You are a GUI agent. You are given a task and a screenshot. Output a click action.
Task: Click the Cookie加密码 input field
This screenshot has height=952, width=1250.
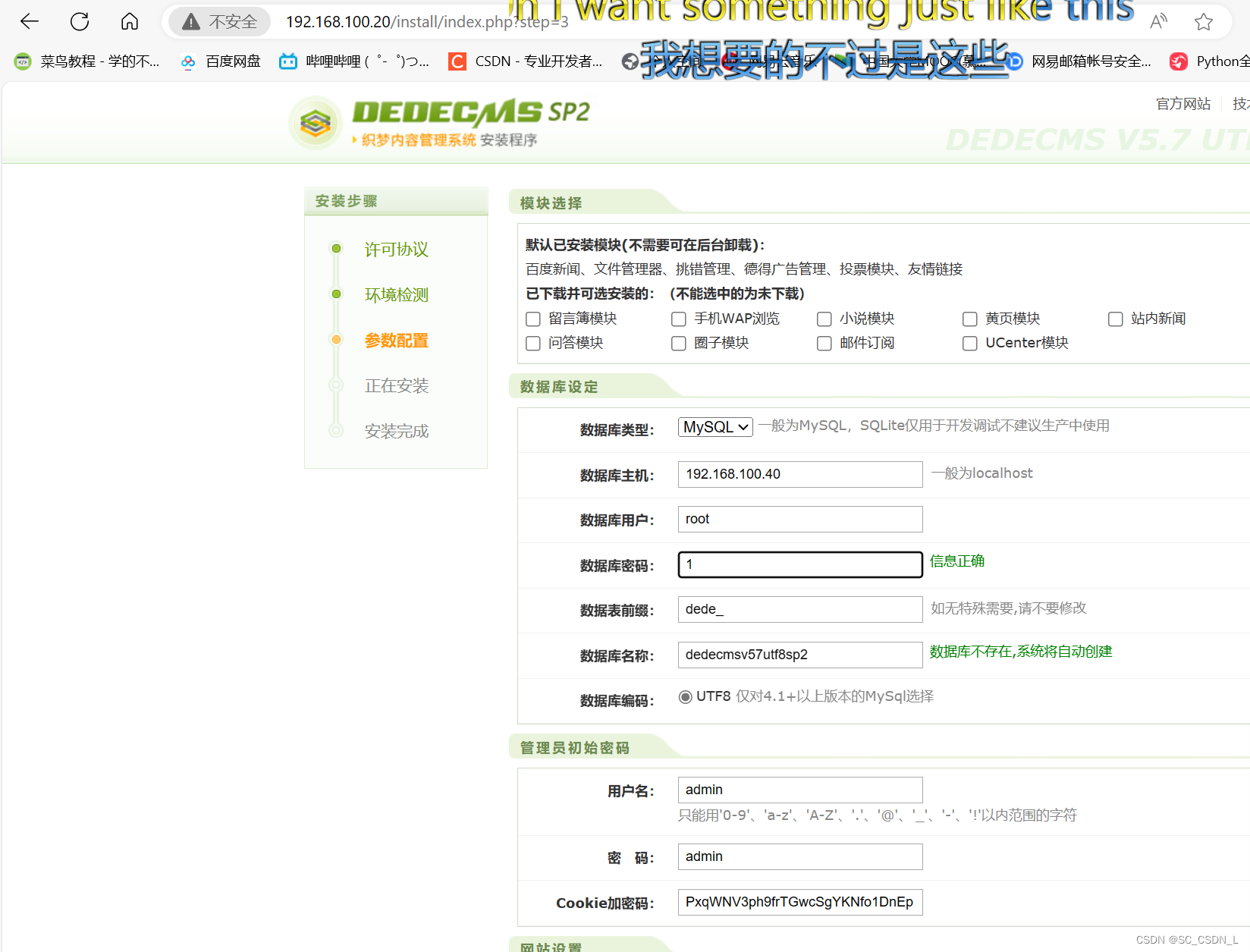pos(799,902)
